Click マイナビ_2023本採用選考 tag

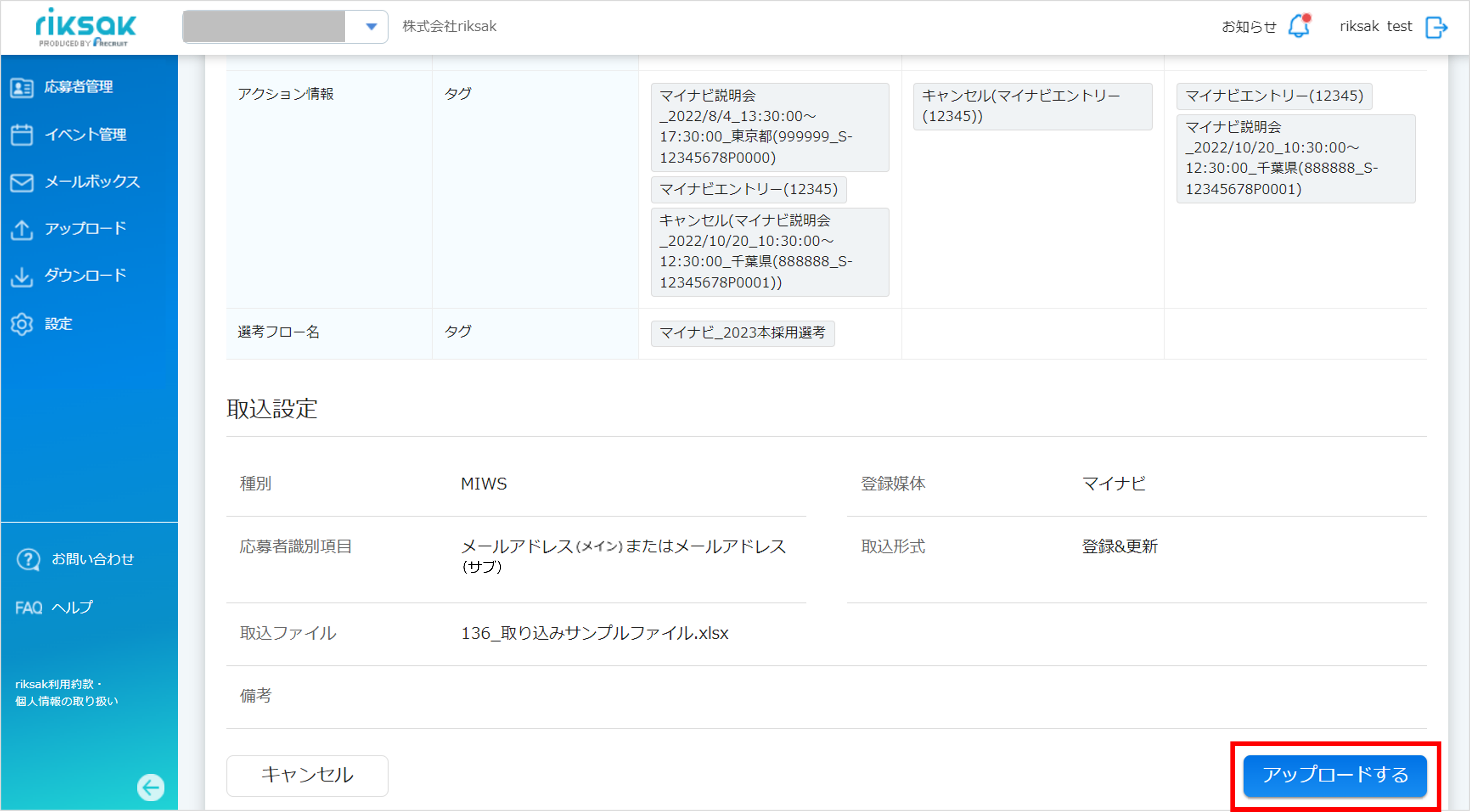click(742, 333)
